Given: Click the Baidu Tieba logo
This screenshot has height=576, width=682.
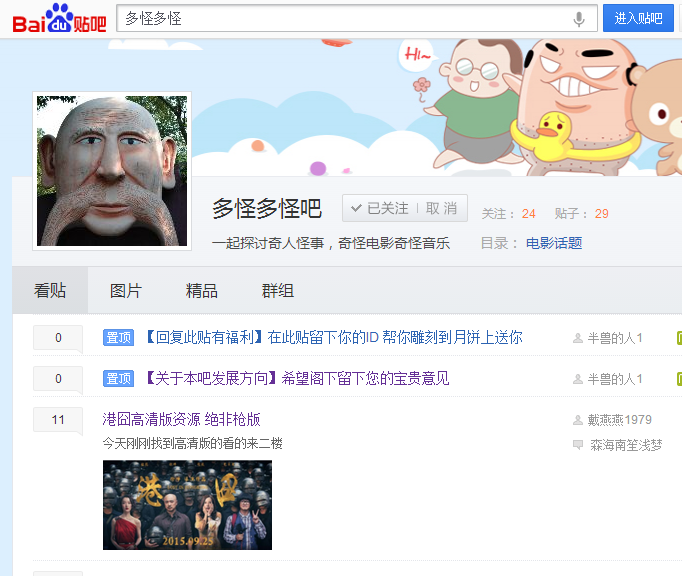Looking at the screenshot, I should (x=58, y=19).
